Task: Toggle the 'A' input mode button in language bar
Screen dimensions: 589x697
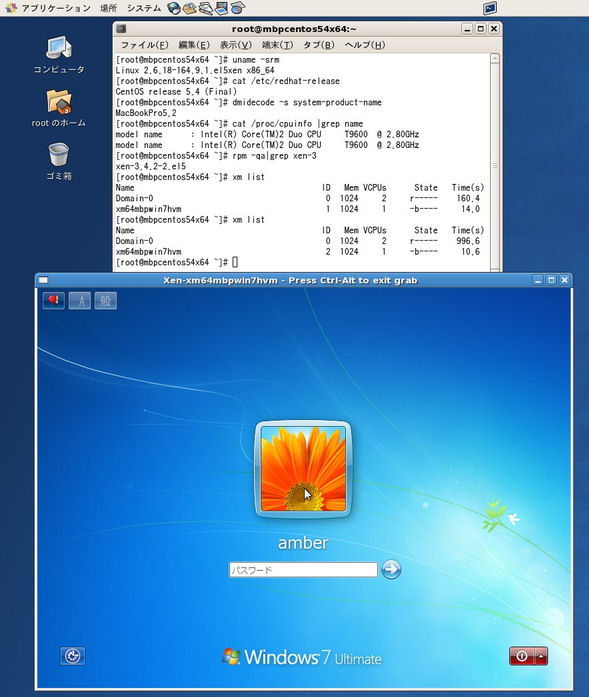Action: point(80,300)
